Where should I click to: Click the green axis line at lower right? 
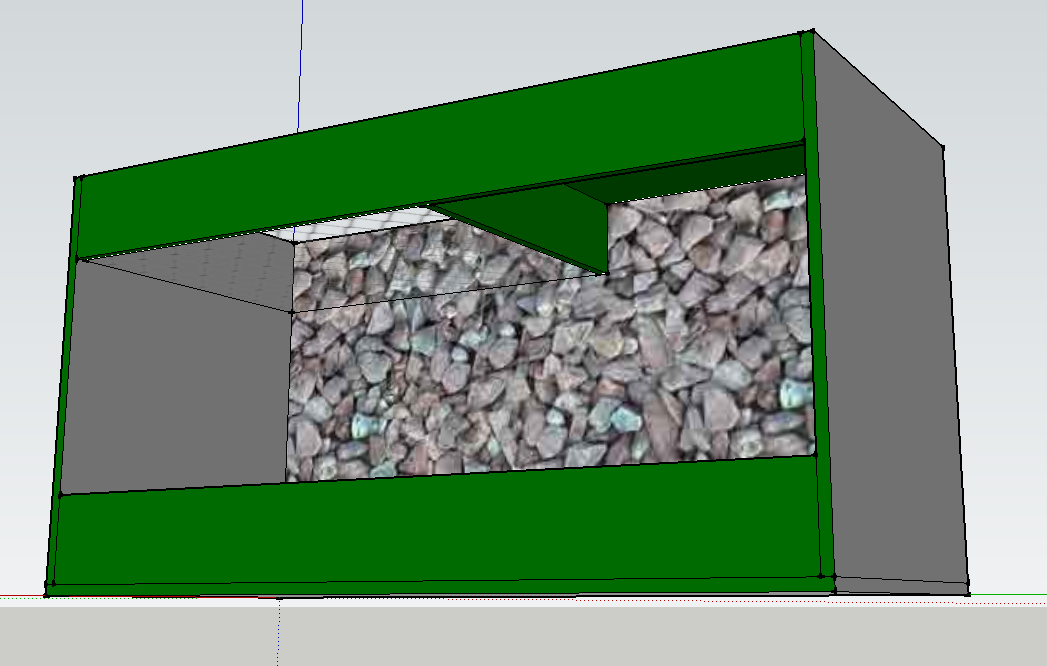tap(1010, 595)
